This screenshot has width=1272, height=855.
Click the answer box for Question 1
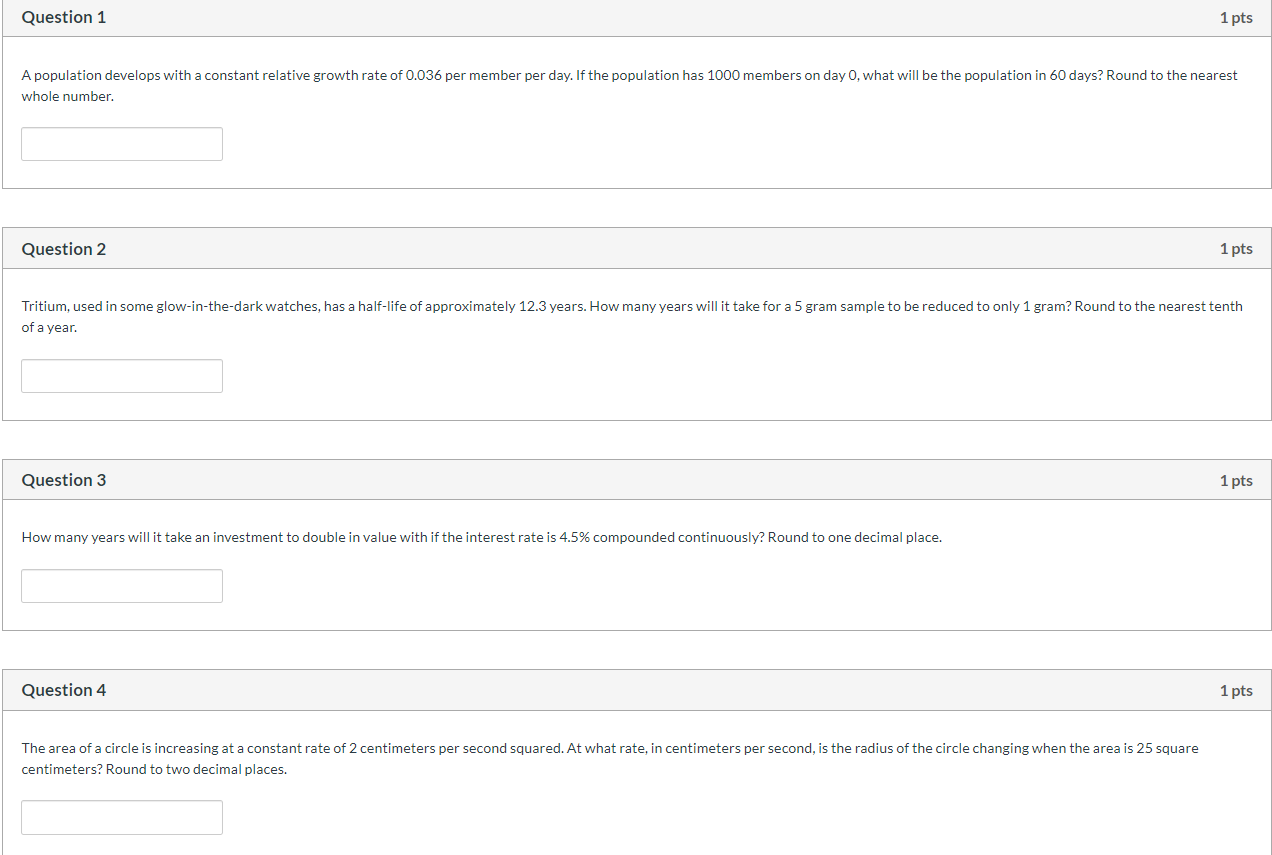(x=122, y=144)
